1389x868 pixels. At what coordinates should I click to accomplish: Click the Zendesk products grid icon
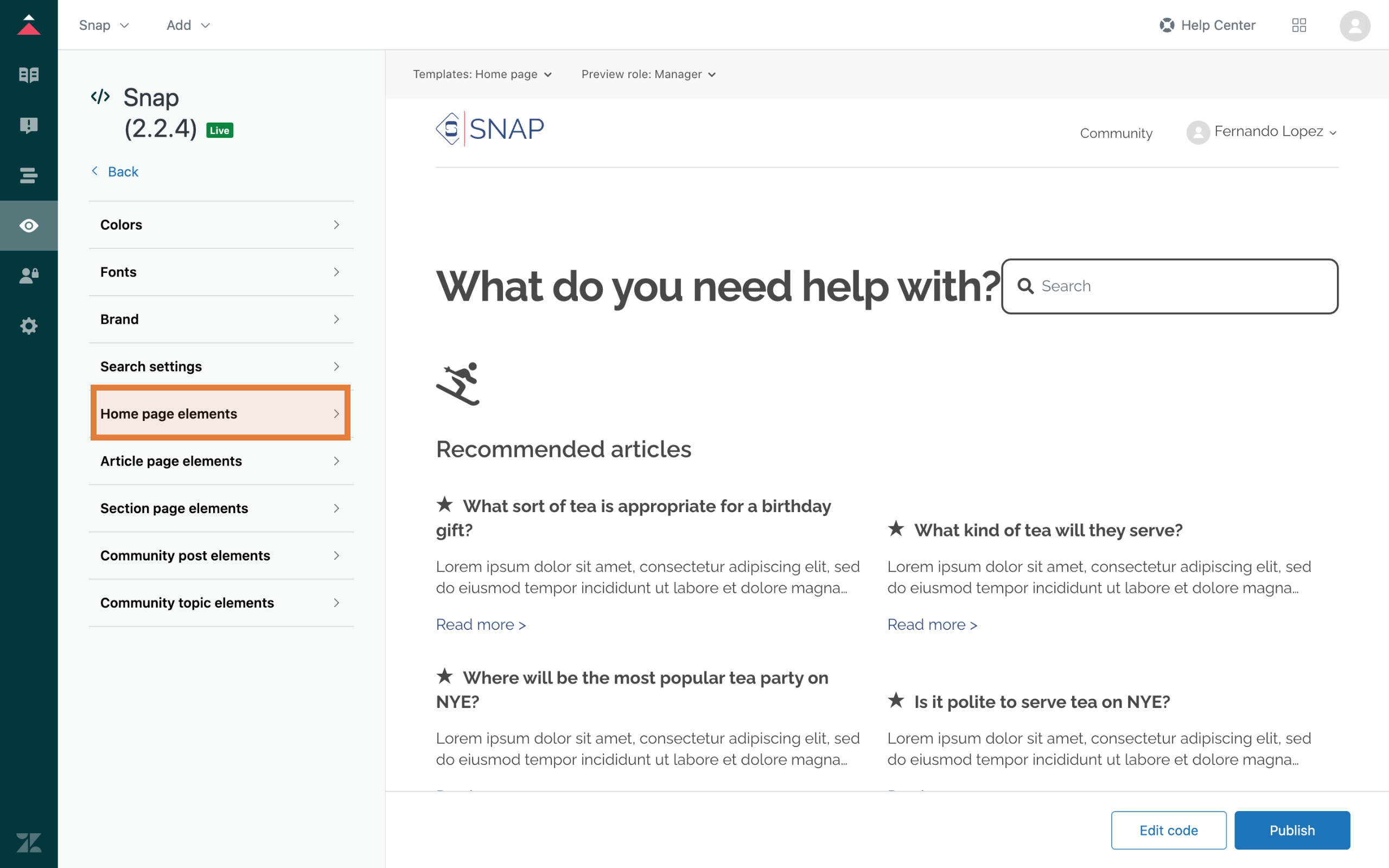click(1299, 25)
